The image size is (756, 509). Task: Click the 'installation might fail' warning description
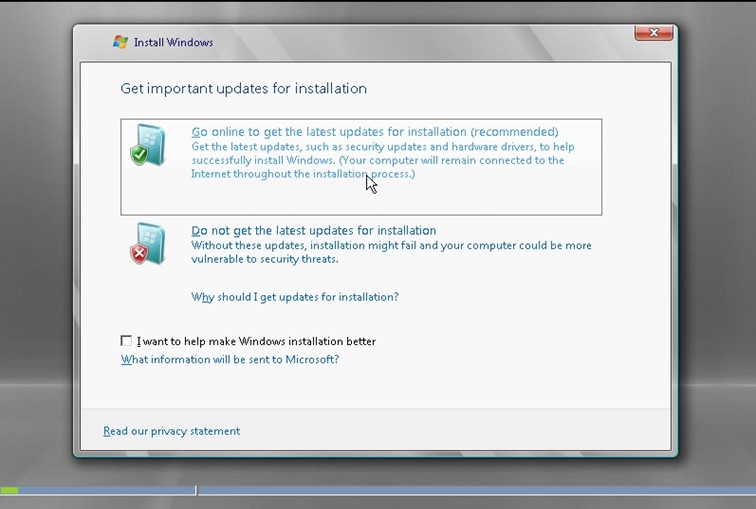coord(390,252)
